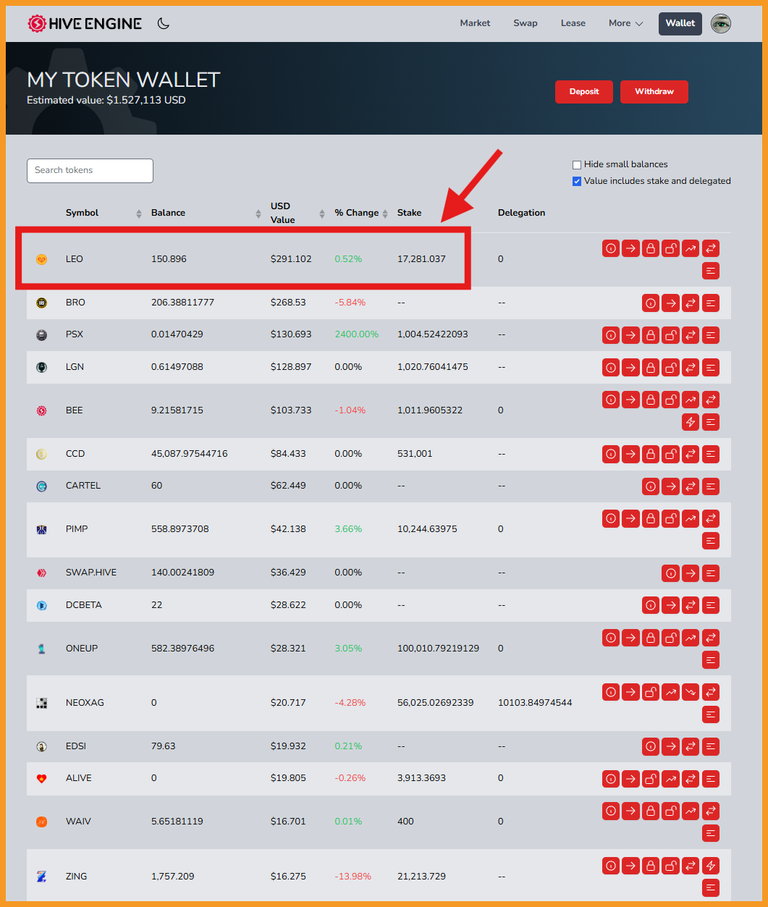Image resolution: width=768 pixels, height=907 pixels.
Task: Click the Delegation column header
Action: (x=522, y=213)
